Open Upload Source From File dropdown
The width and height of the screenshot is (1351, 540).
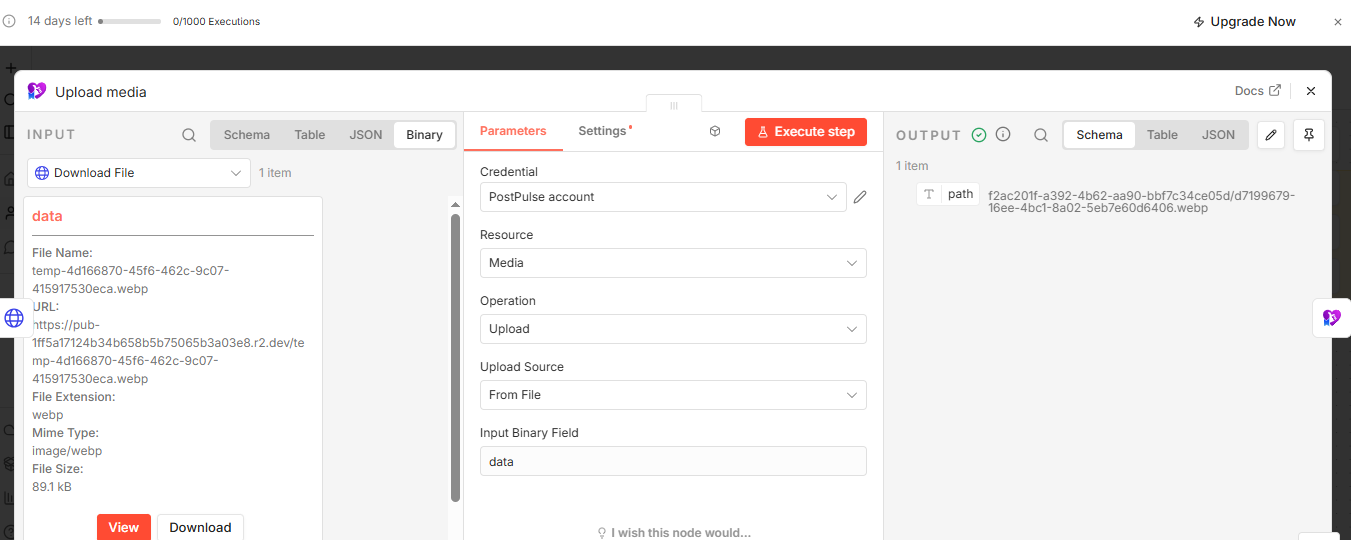click(x=673, y=395)
